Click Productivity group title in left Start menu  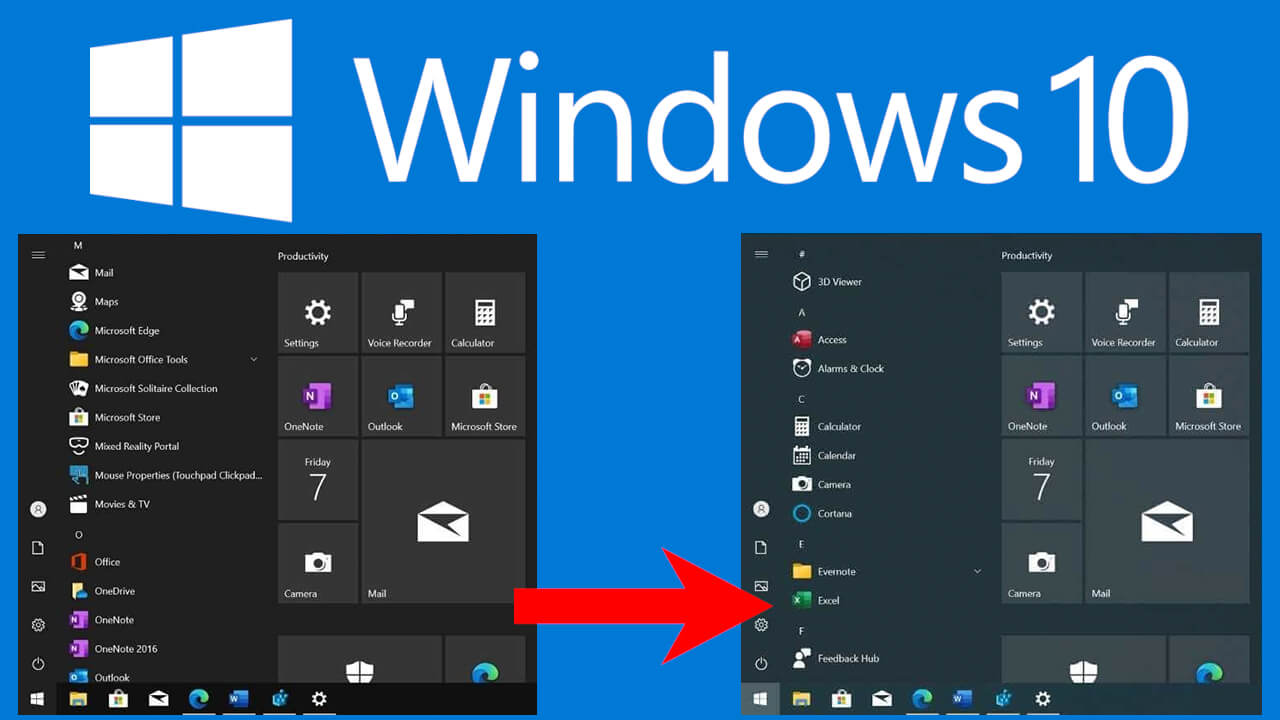[303, 257]
